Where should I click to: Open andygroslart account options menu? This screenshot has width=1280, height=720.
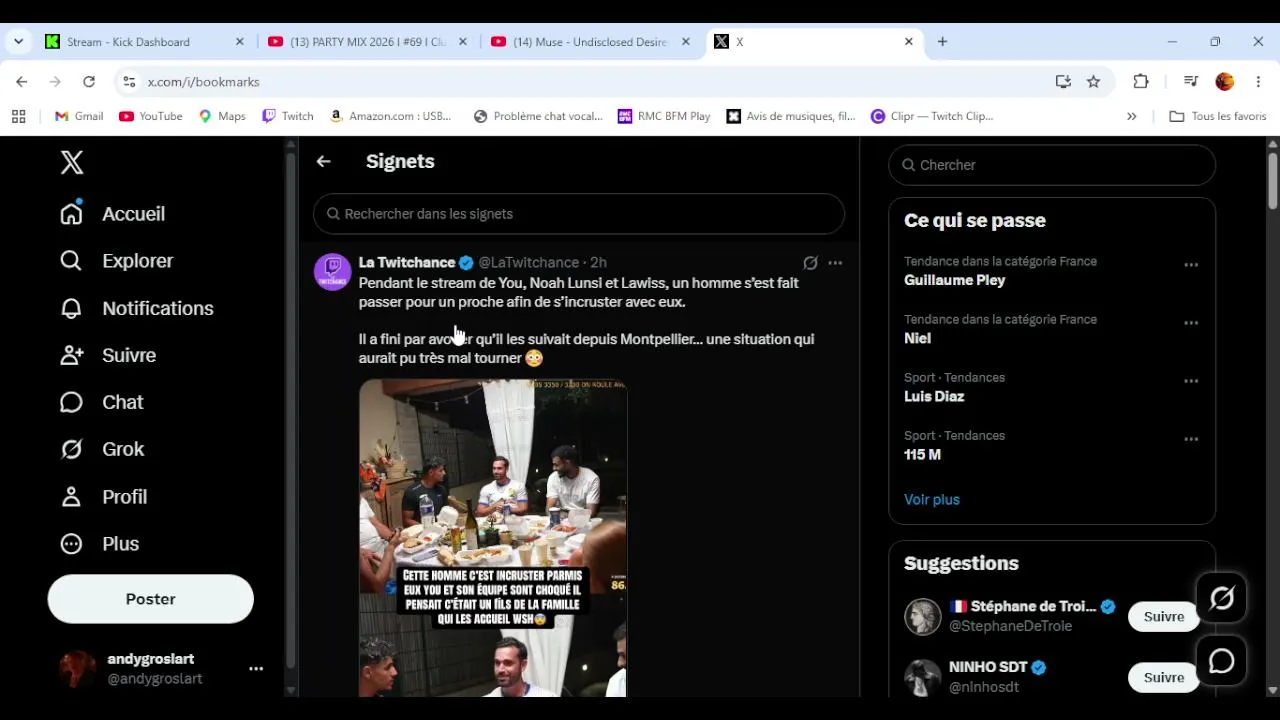pos(256,669)
